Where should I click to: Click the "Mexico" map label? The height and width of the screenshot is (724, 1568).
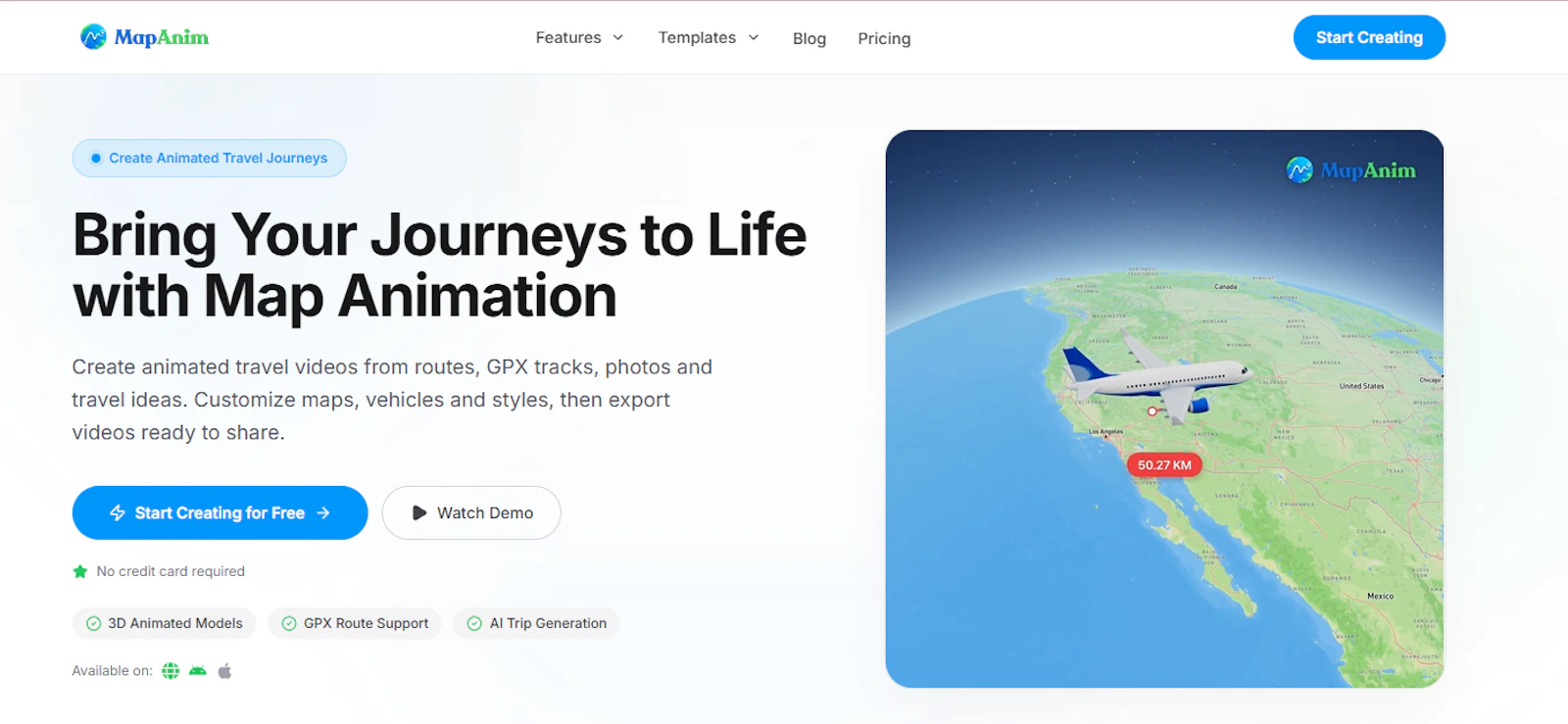[x=1380, y=596]
